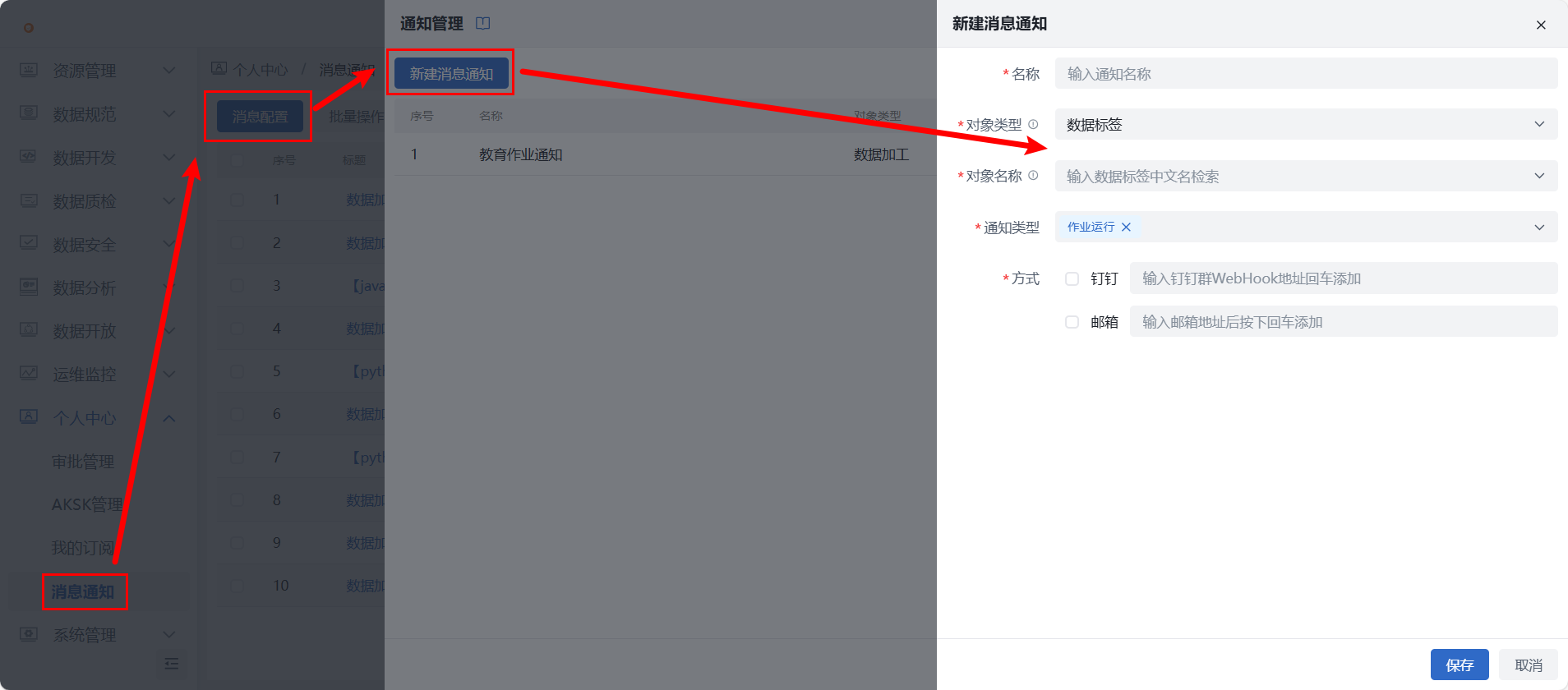The height and width of the screenshot is (690, 1568).
Task: Click the 运维监控 sidebar icon
Action: (29, 374)
